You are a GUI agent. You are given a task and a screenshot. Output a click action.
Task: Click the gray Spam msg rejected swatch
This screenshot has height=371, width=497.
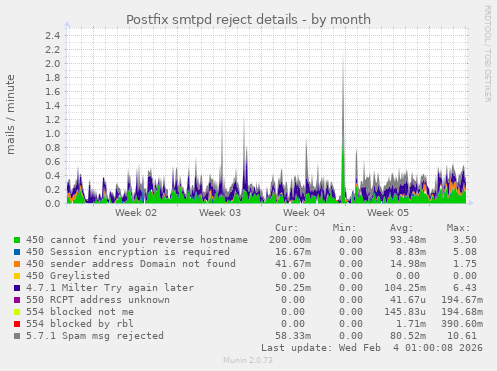click(17, 336)
